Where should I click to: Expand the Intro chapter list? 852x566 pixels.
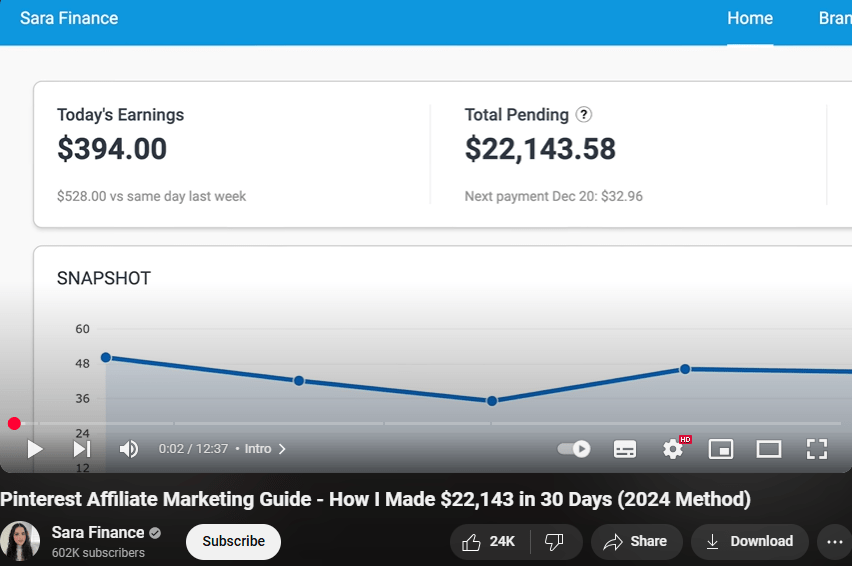[265, 449]
